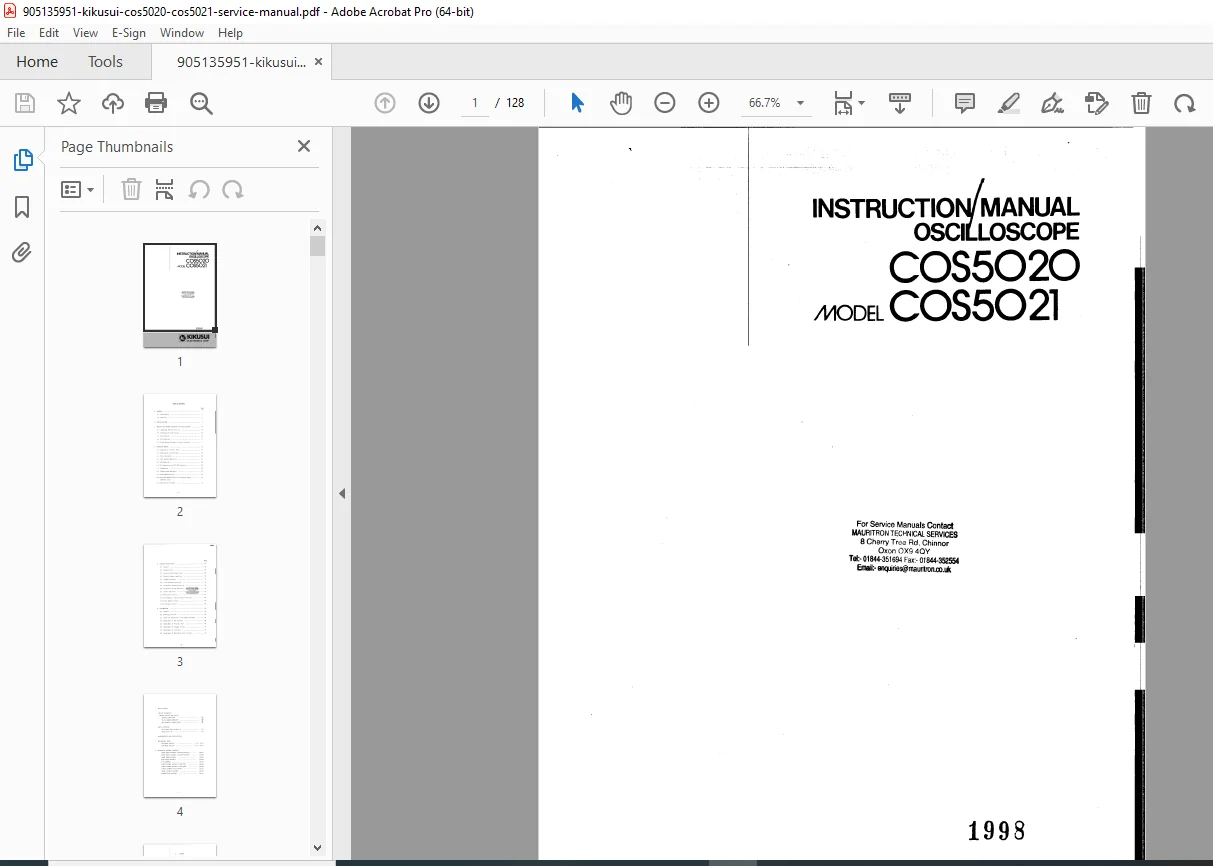Open the Bookmarks sidebar panel

(x=22, y=207)
